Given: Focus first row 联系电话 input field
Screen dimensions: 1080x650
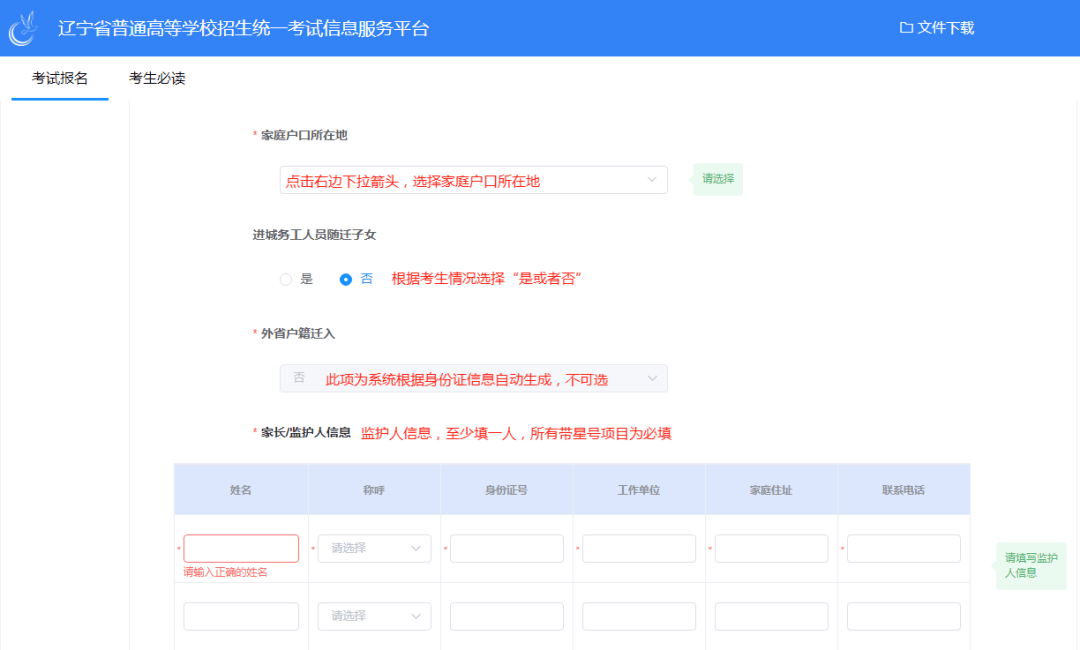Looking at the screenshot, I should point(904,548).
